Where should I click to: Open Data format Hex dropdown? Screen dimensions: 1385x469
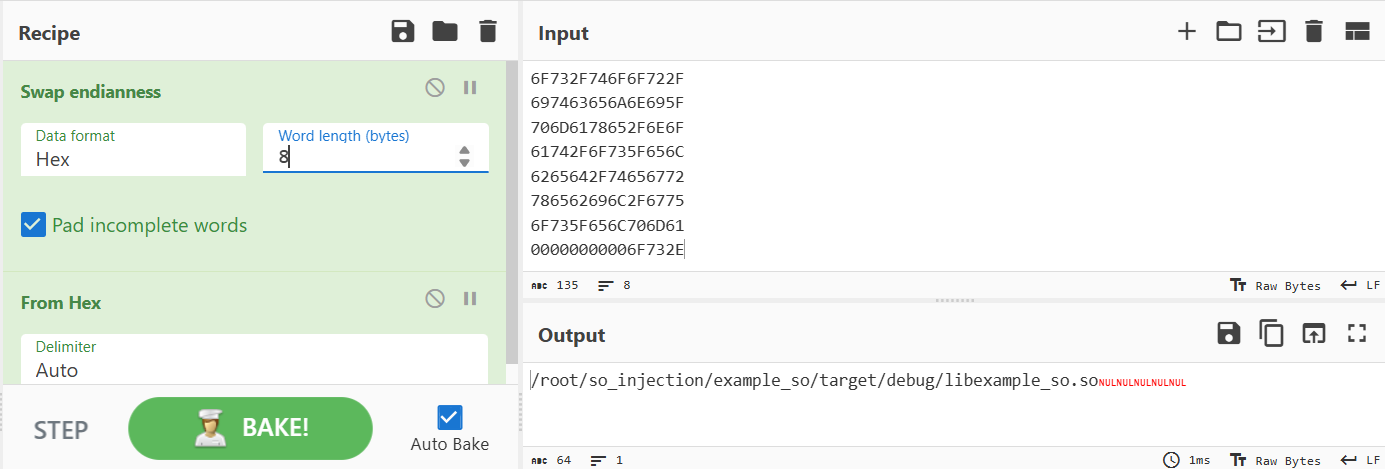(x=133, y=149)
